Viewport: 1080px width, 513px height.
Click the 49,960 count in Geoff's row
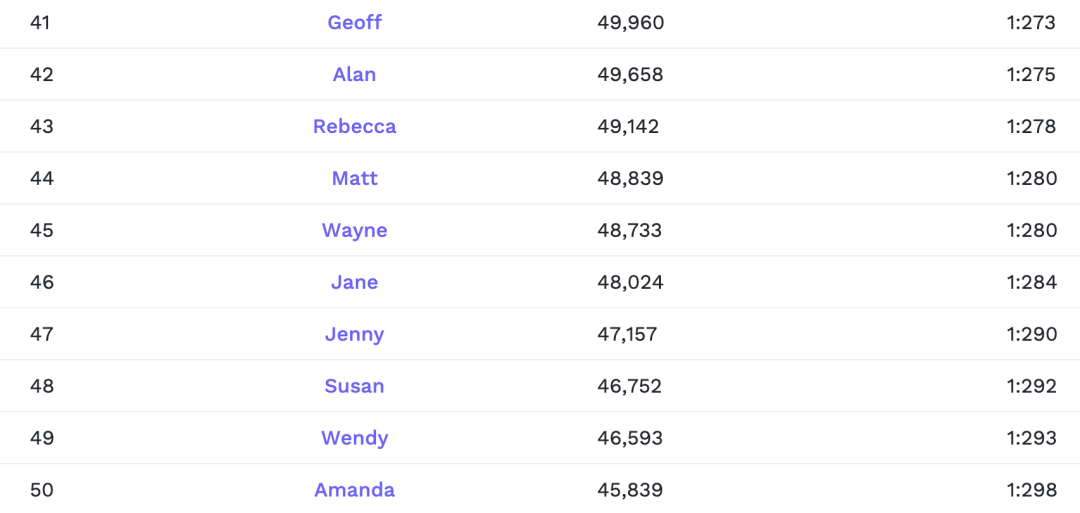point(630,22)
